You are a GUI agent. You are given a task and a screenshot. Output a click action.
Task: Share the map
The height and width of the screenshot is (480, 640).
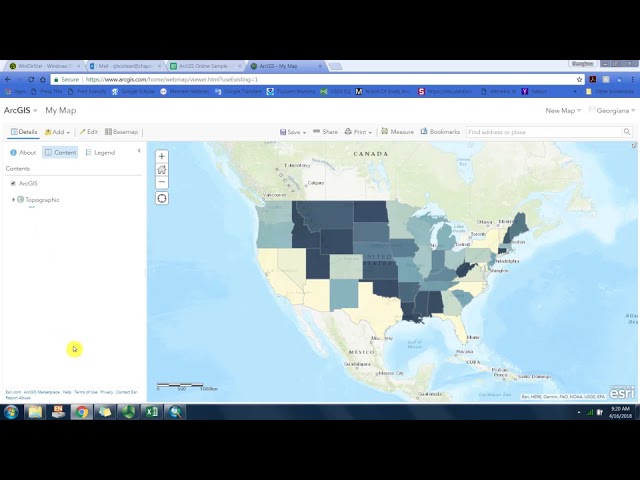(x=325, y=132)
